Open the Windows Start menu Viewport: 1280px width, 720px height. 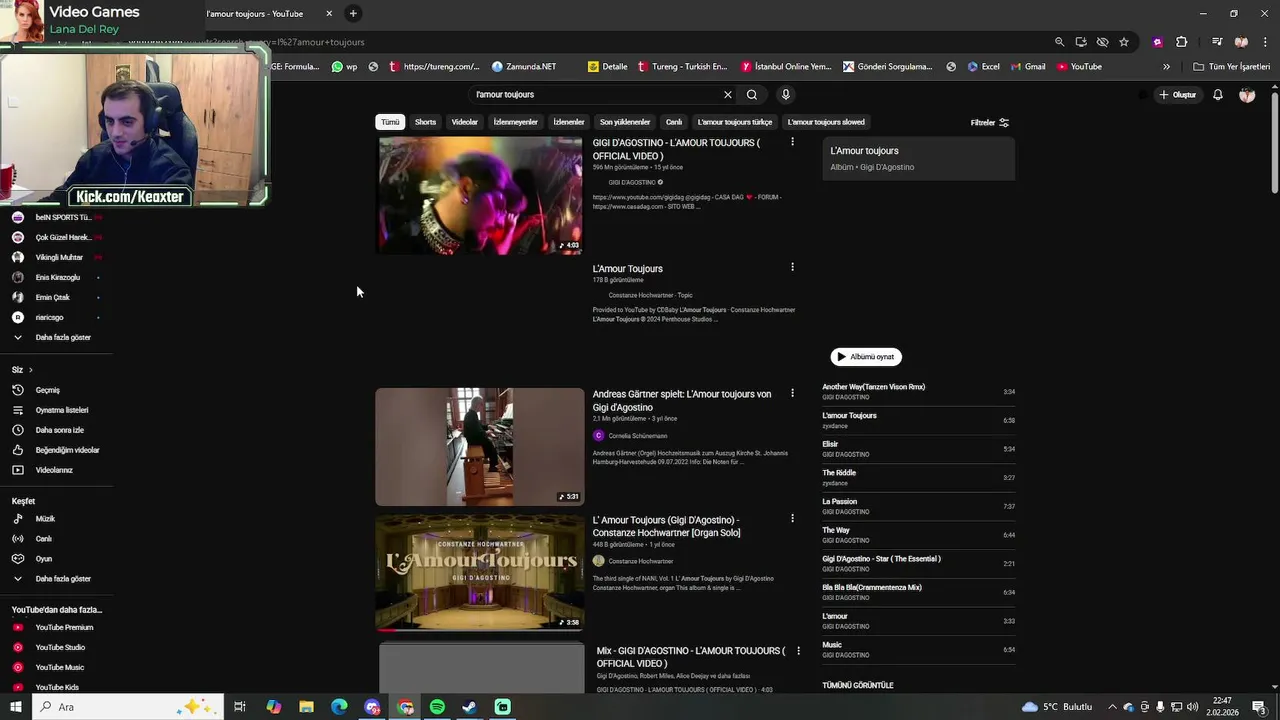(x=15, y=707)
